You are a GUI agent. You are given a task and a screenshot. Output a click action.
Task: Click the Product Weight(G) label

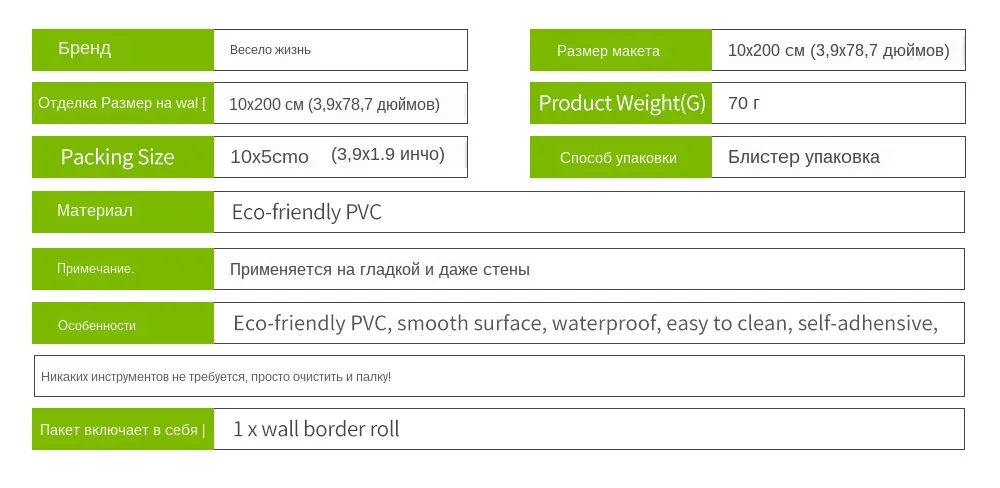[x=620, y=103]
